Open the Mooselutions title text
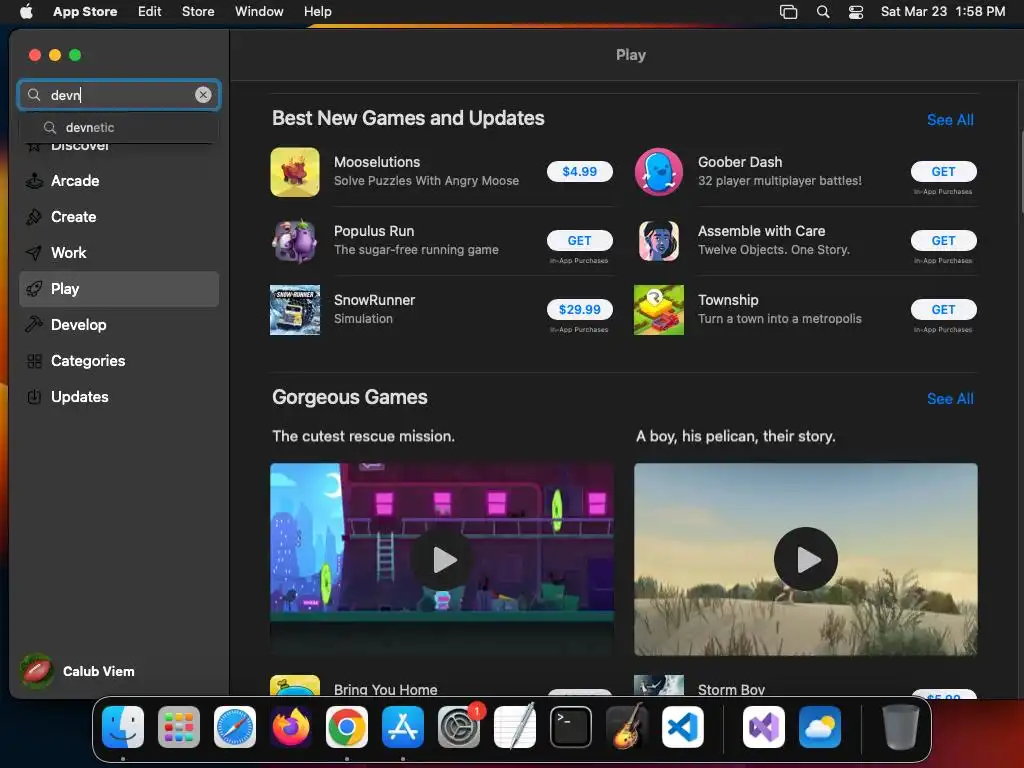The width and height of the screenshot is (1024, 768). (x=377, y=162)
